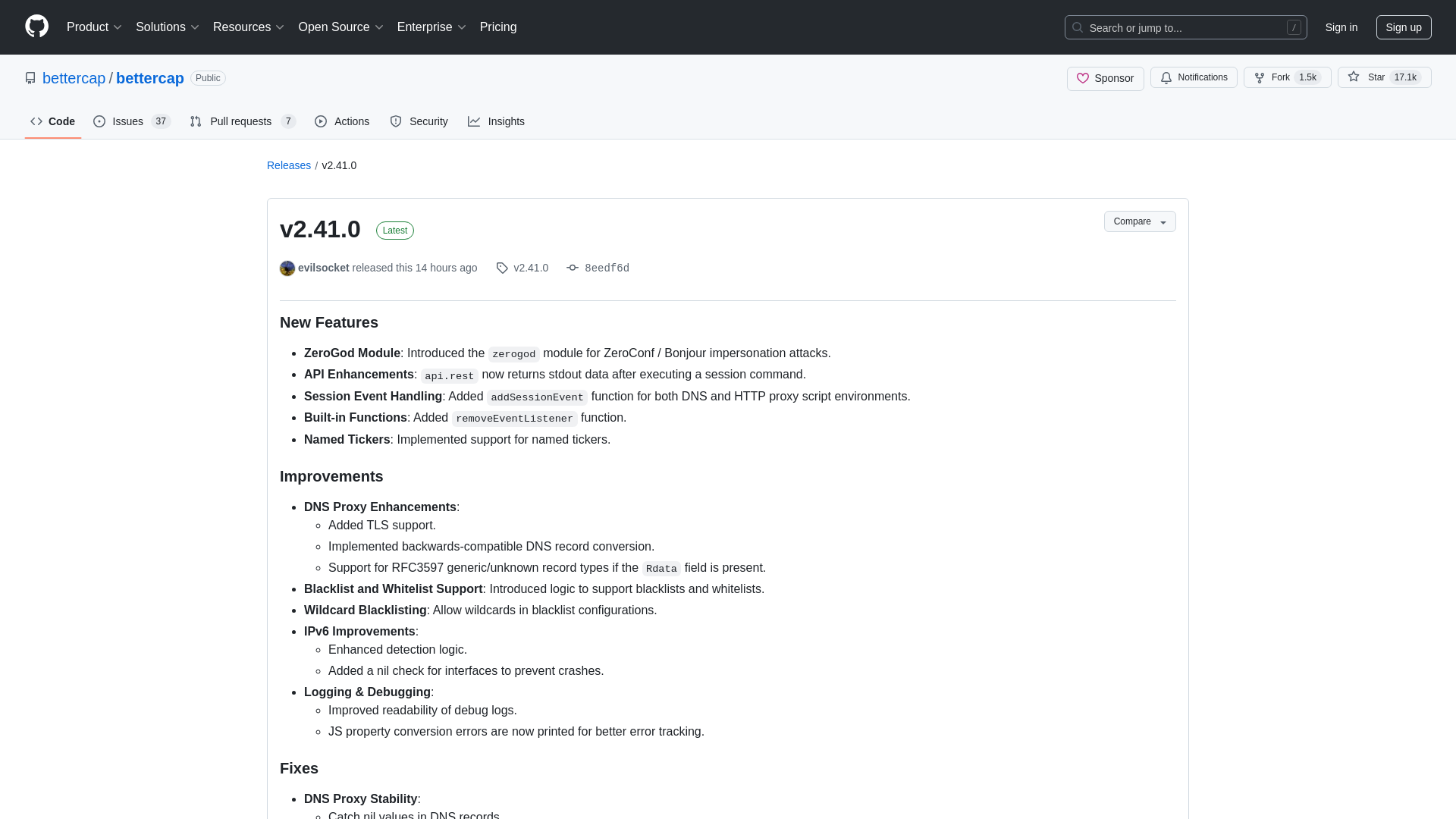Click the Actions play-circle icon

(321, 121)
